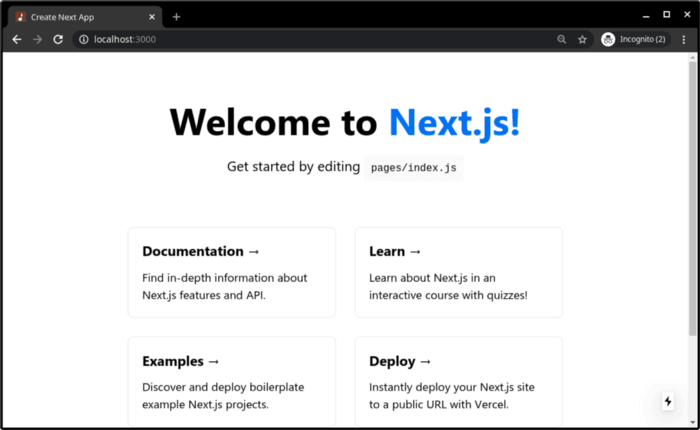
Task: Click the vertical page scrollbar thumb
Action: click(x=692, y=199)
